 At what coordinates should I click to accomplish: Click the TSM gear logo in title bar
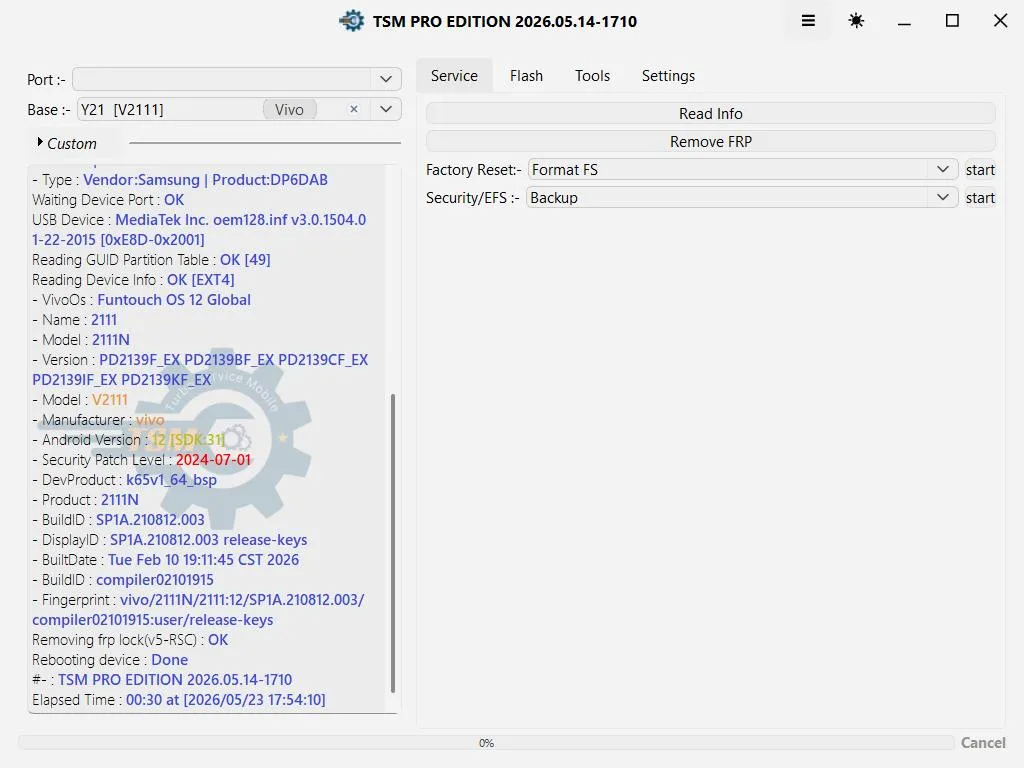[352, 21]
